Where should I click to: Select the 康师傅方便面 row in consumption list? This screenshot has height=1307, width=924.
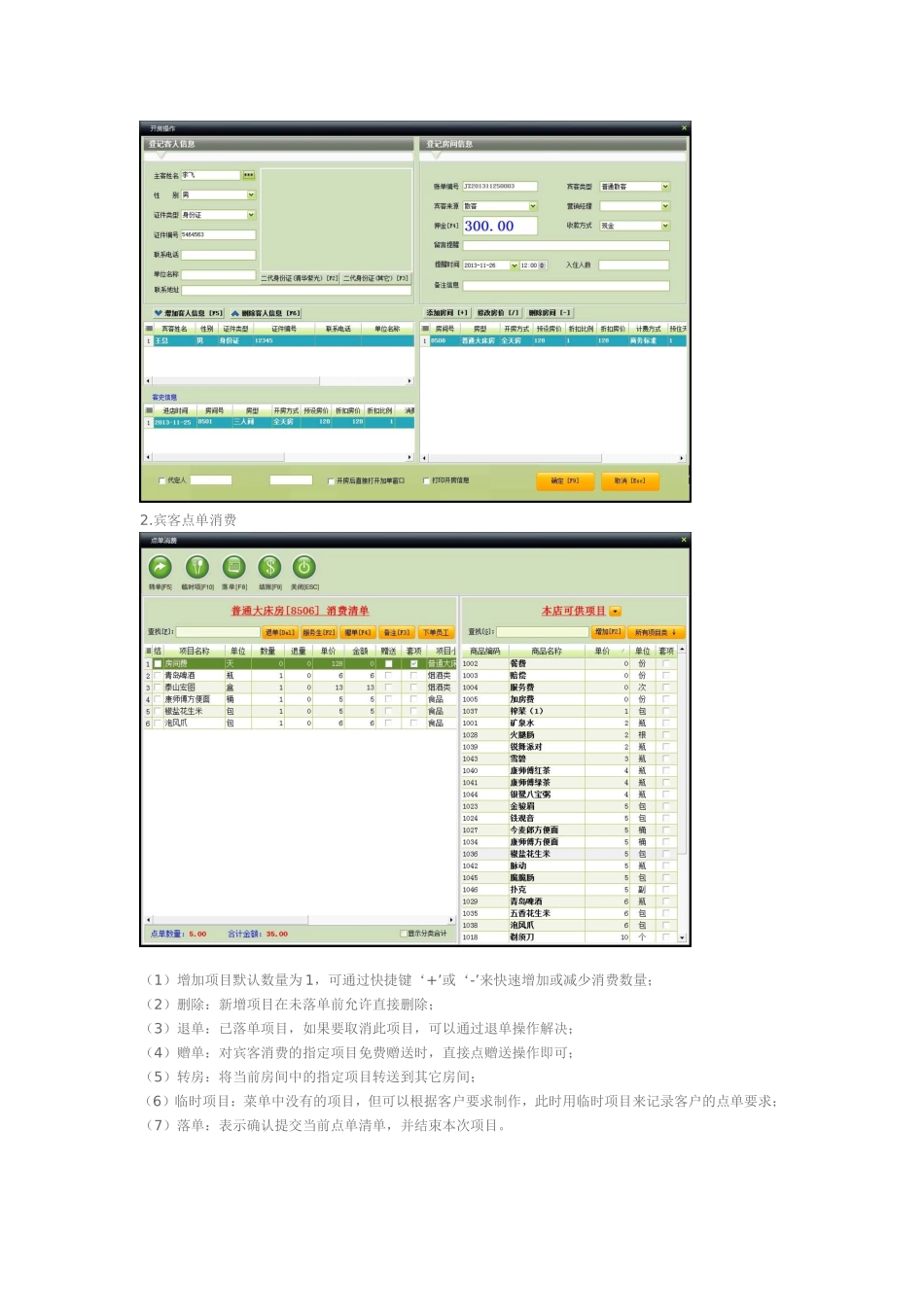point(301,699)
